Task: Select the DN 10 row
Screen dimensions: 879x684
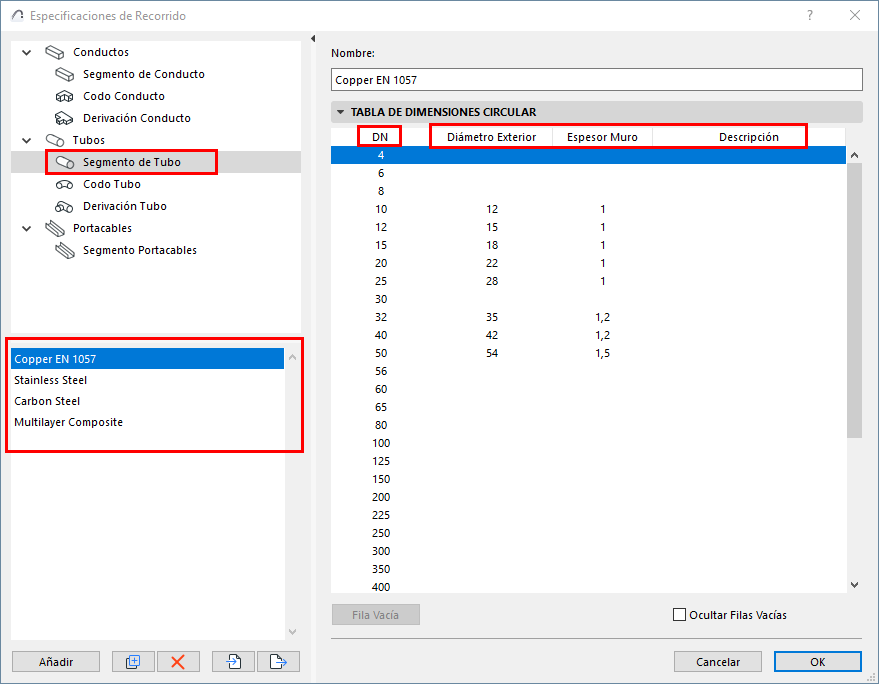Action: coord(588,209)
